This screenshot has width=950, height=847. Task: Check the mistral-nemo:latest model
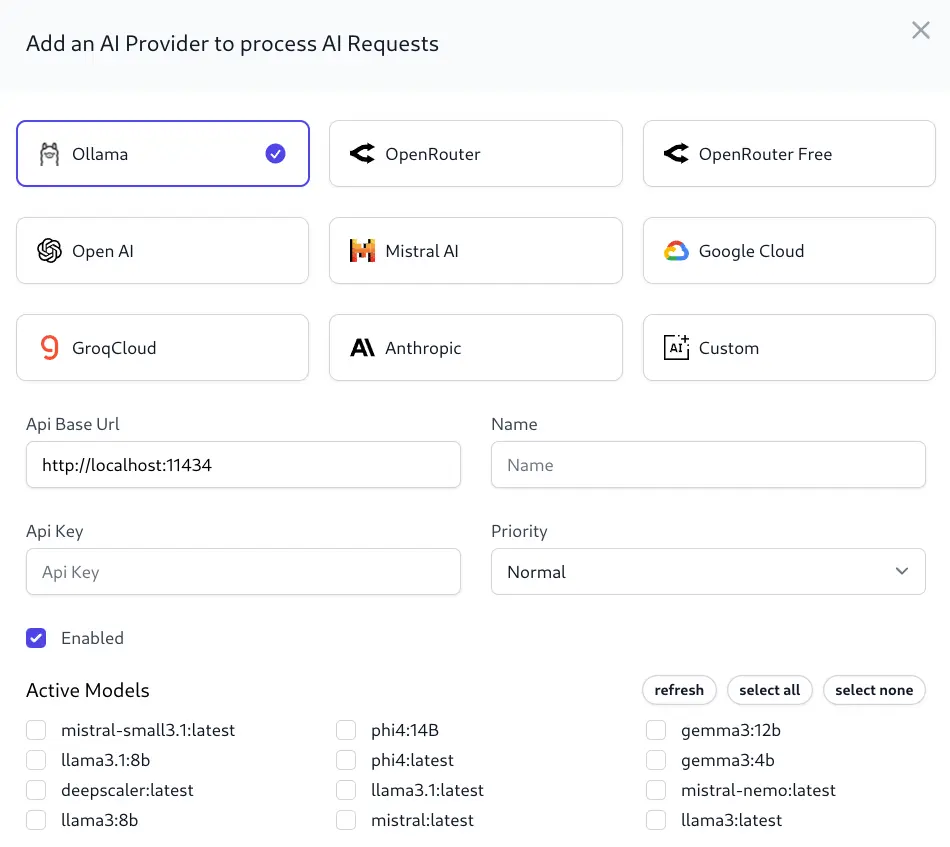coord(656,790)
